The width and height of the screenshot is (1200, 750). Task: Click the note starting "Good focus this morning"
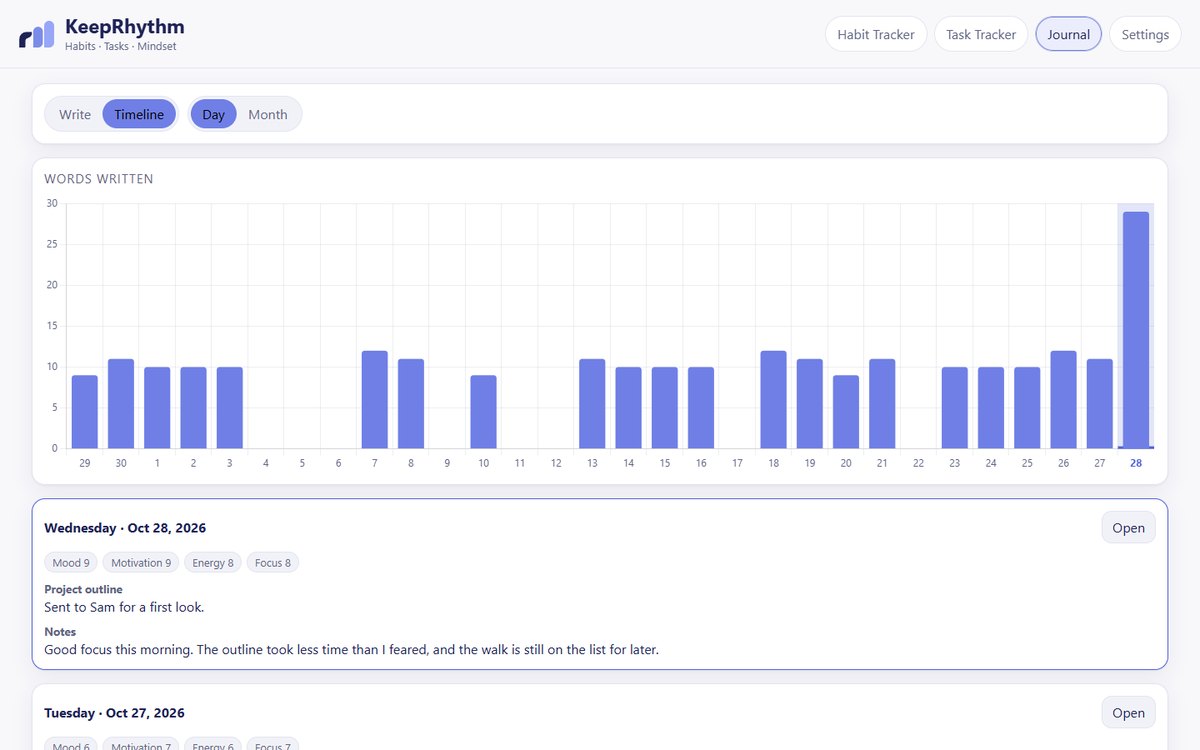[x=352, y=650]
